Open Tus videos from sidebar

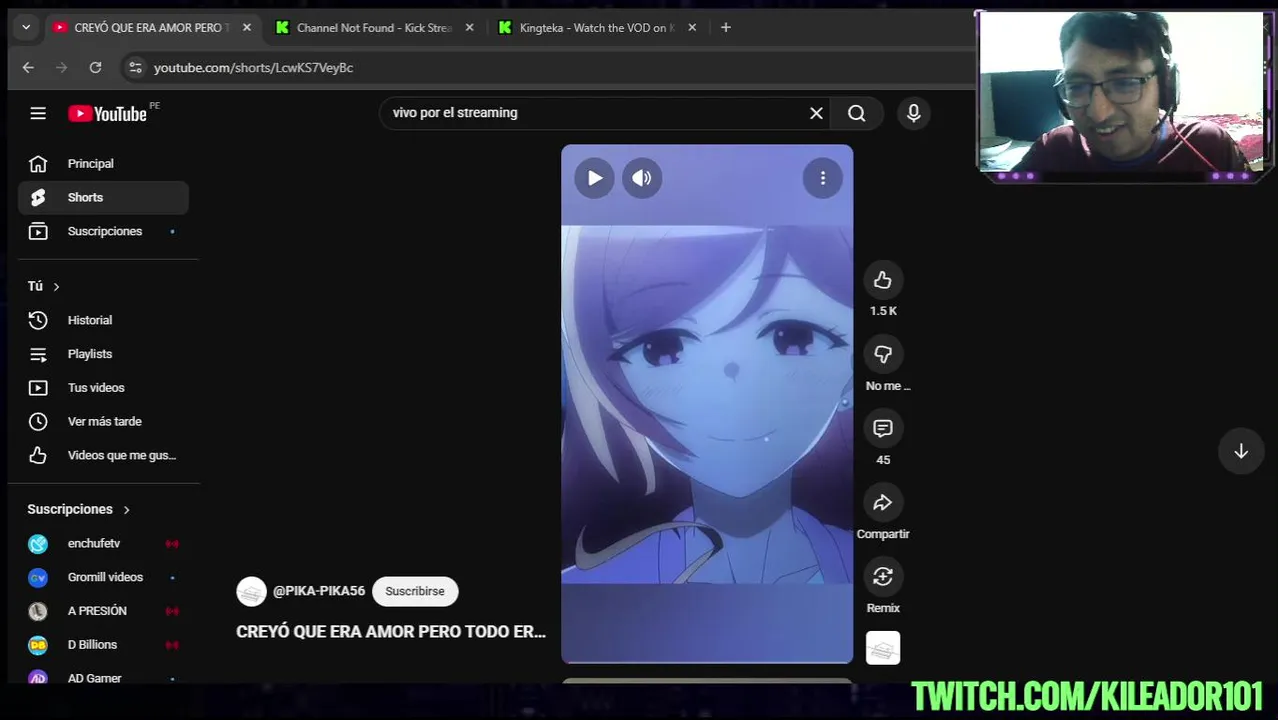pyautogui.click(x=103, y=388)
